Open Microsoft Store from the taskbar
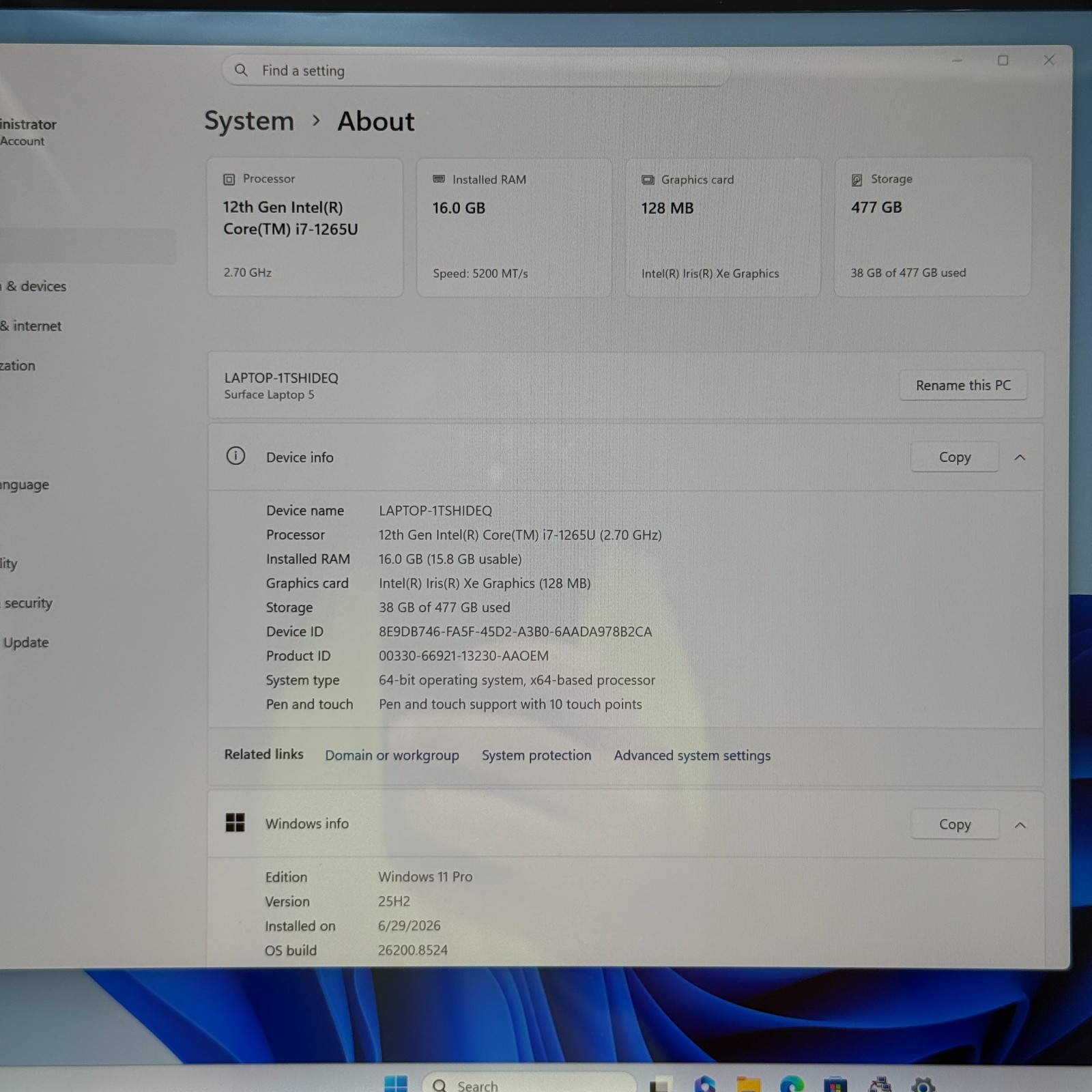1092x1092 pixels. pyautogui.click(x=835, y=1084)
